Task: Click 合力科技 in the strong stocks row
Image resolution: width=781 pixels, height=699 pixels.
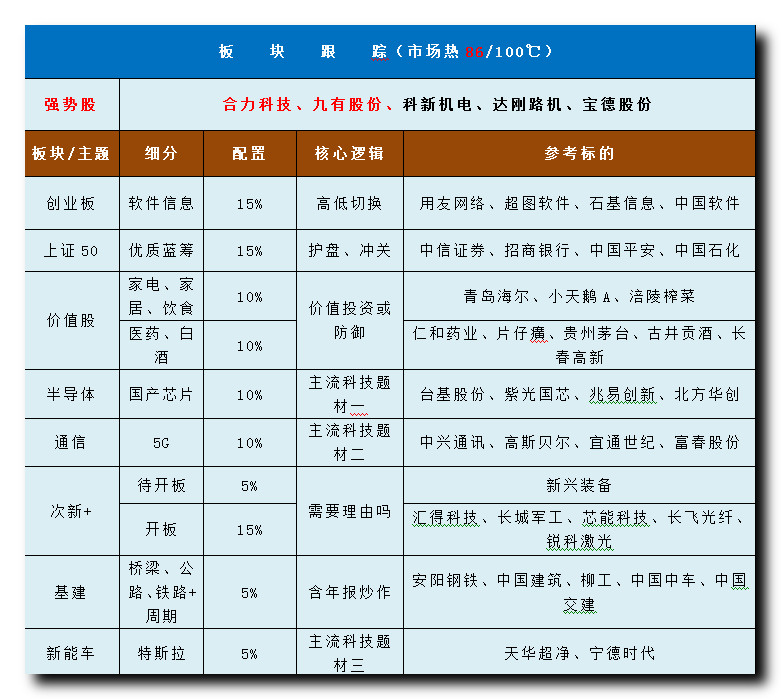Action: point(256,104)
